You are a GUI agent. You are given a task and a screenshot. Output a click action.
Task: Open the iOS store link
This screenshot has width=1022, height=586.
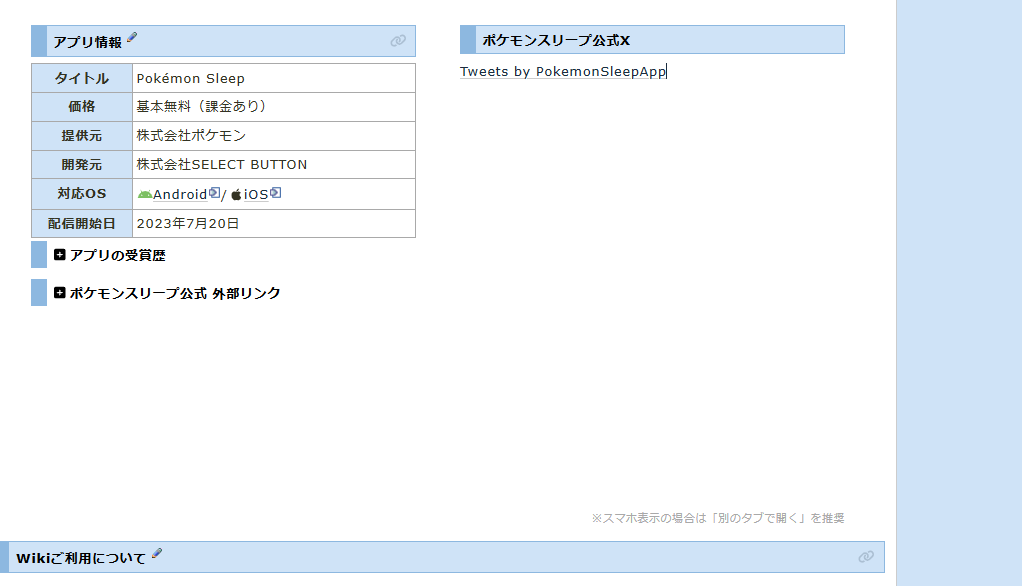[256, 194]
